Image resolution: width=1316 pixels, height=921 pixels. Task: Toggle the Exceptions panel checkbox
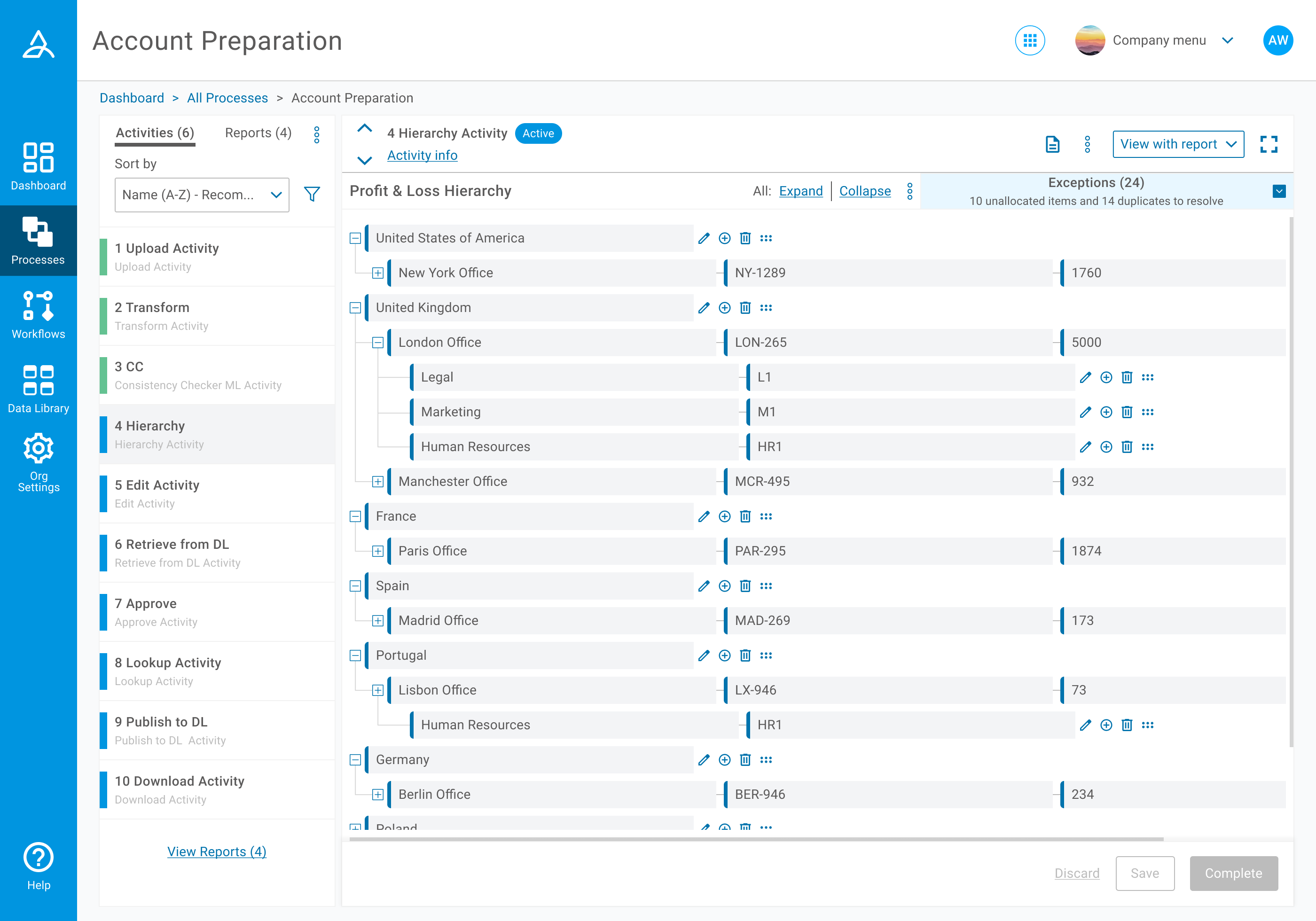[1279, 191]
